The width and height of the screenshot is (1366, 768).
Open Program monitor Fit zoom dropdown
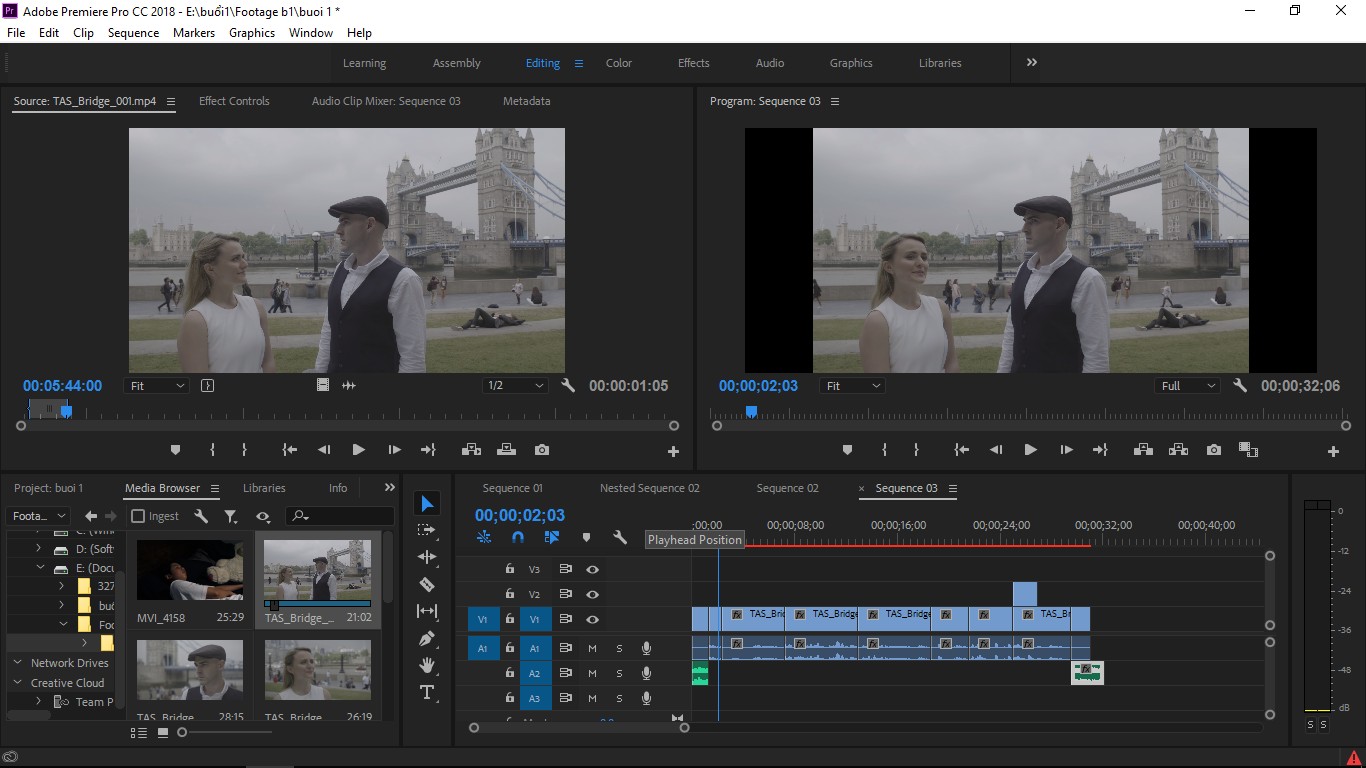[x=852, y=386]
